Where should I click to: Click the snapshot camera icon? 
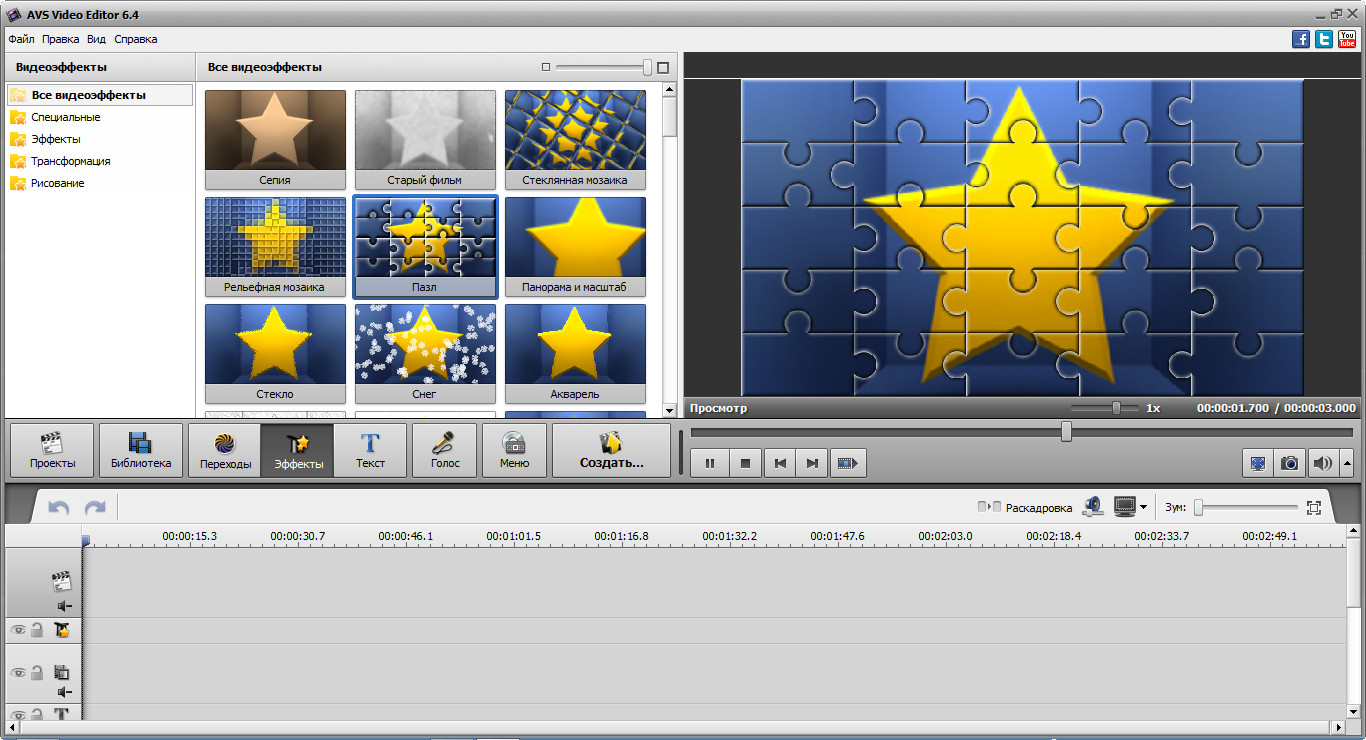1290,463
